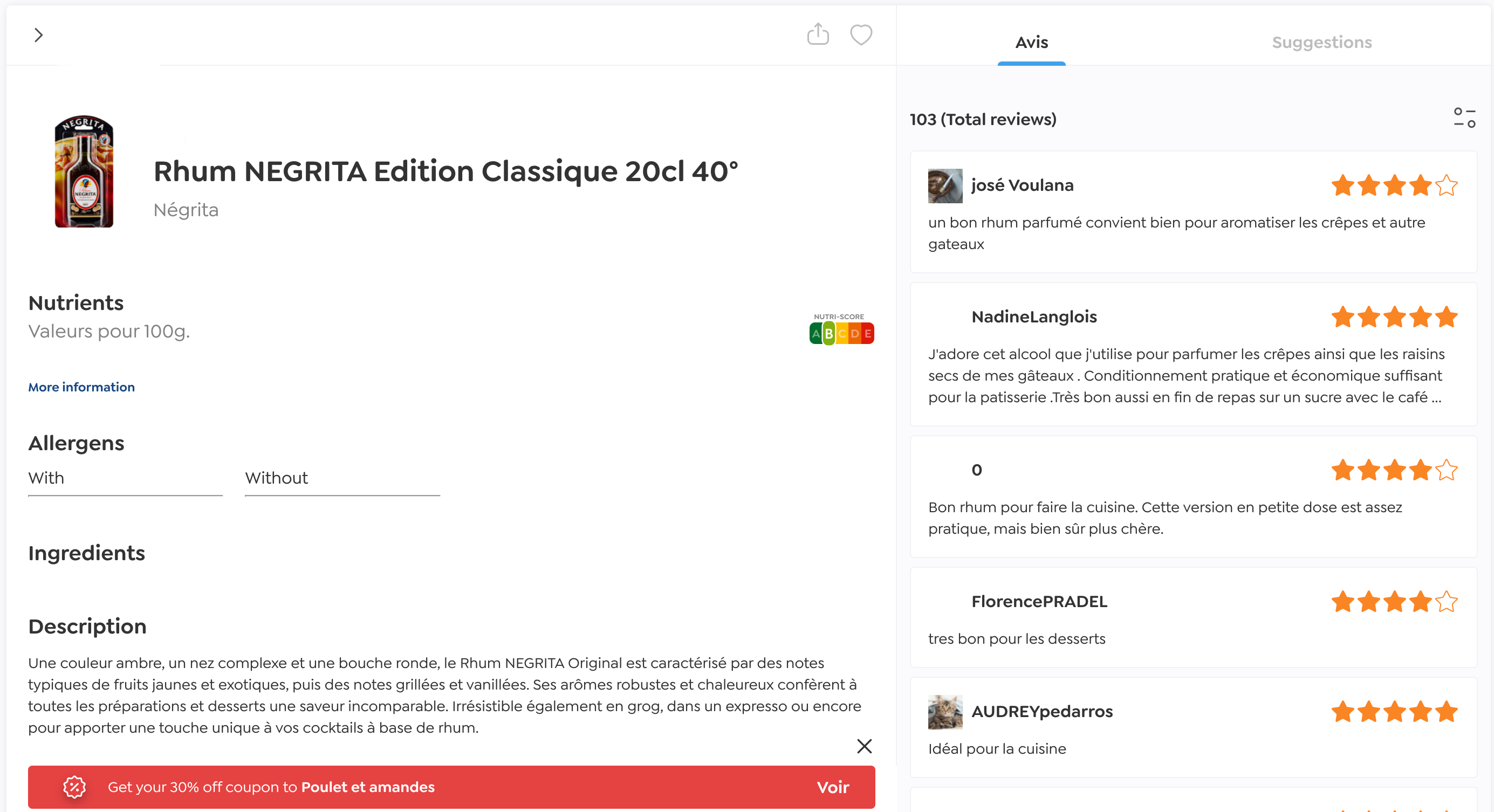Open the review filter settings icon
The image size is (1494, 812).
click(x=1464, y=118)
